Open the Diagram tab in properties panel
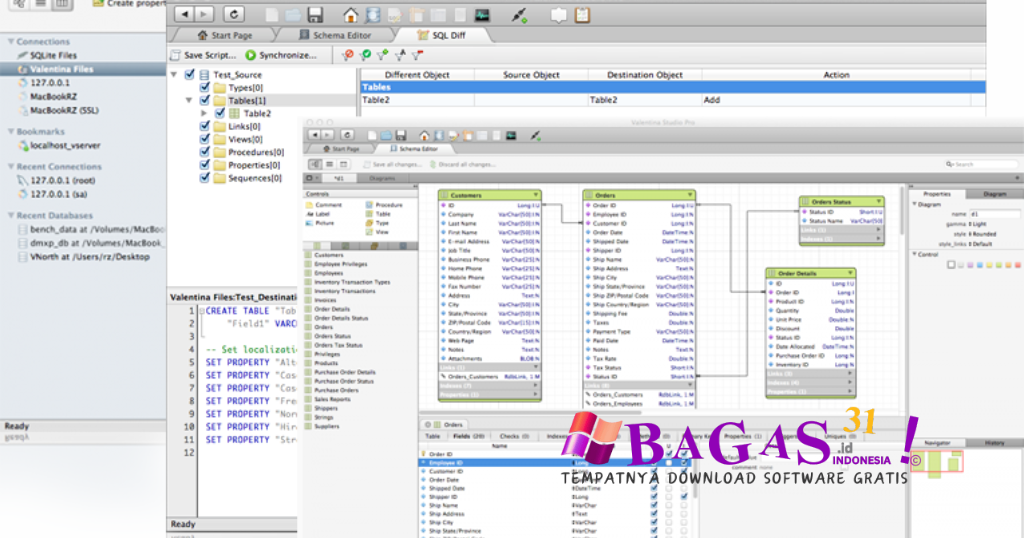 tap(994, 194)
